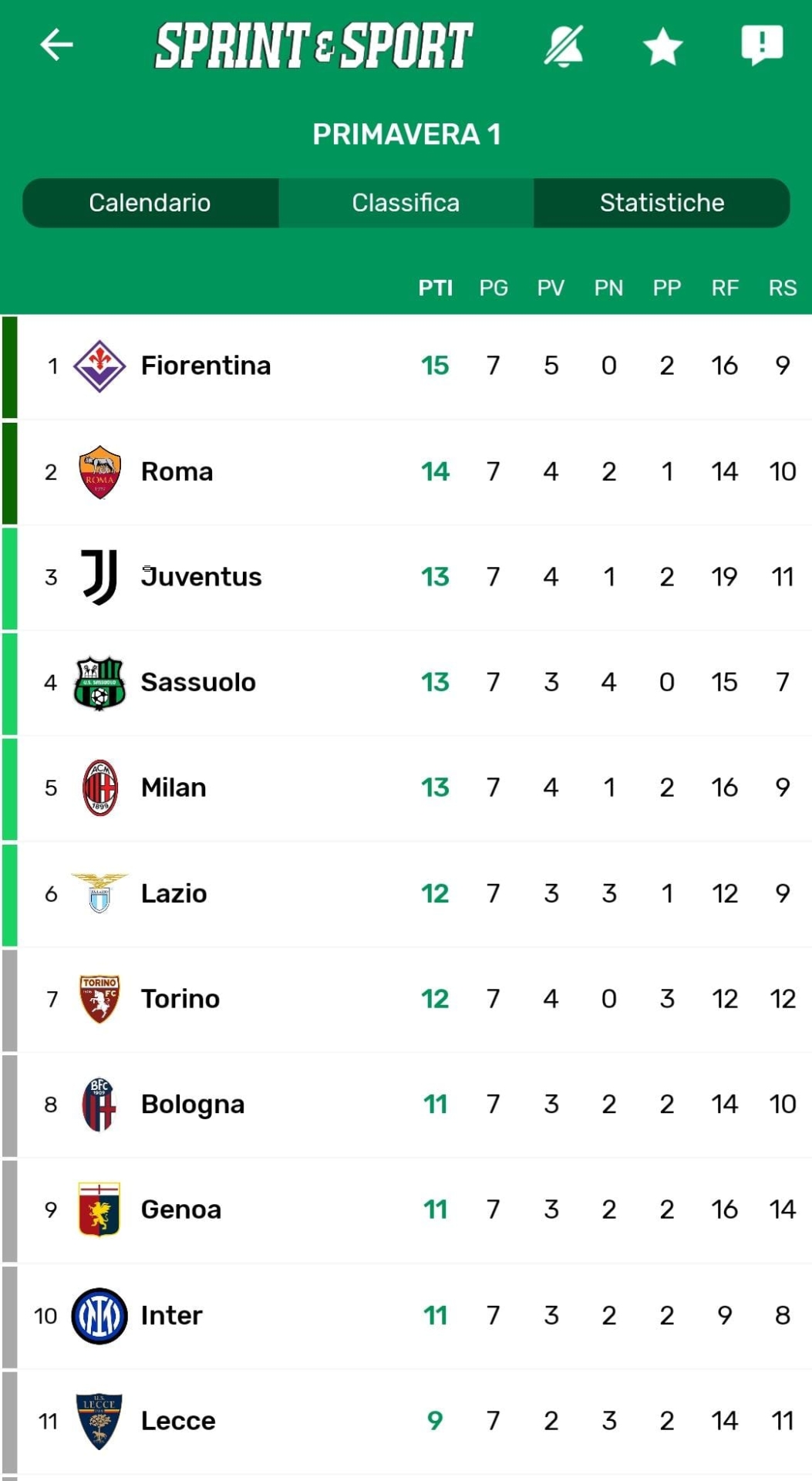Toggle the muted notification bell
This screenshot has width=812, height=1481.
coord(564,46)
